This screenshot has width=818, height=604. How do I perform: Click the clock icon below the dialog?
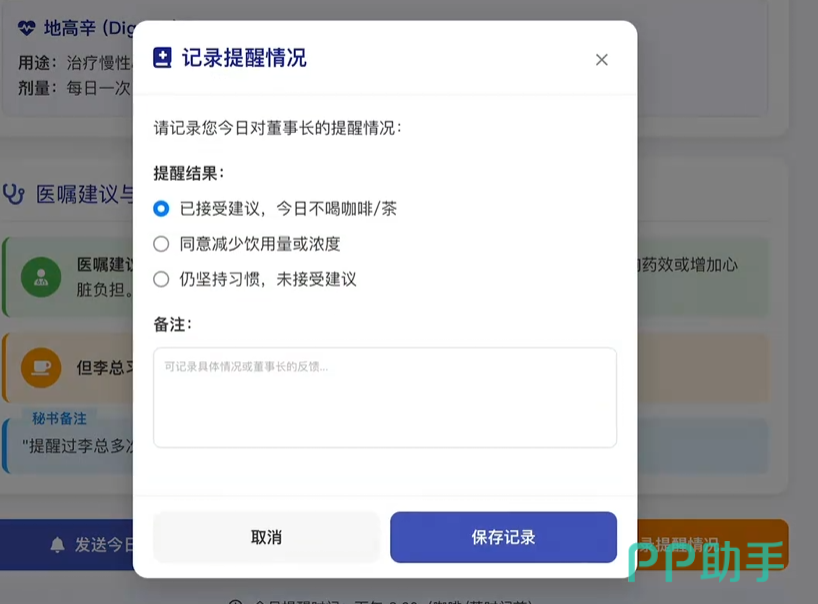[236, 601]
